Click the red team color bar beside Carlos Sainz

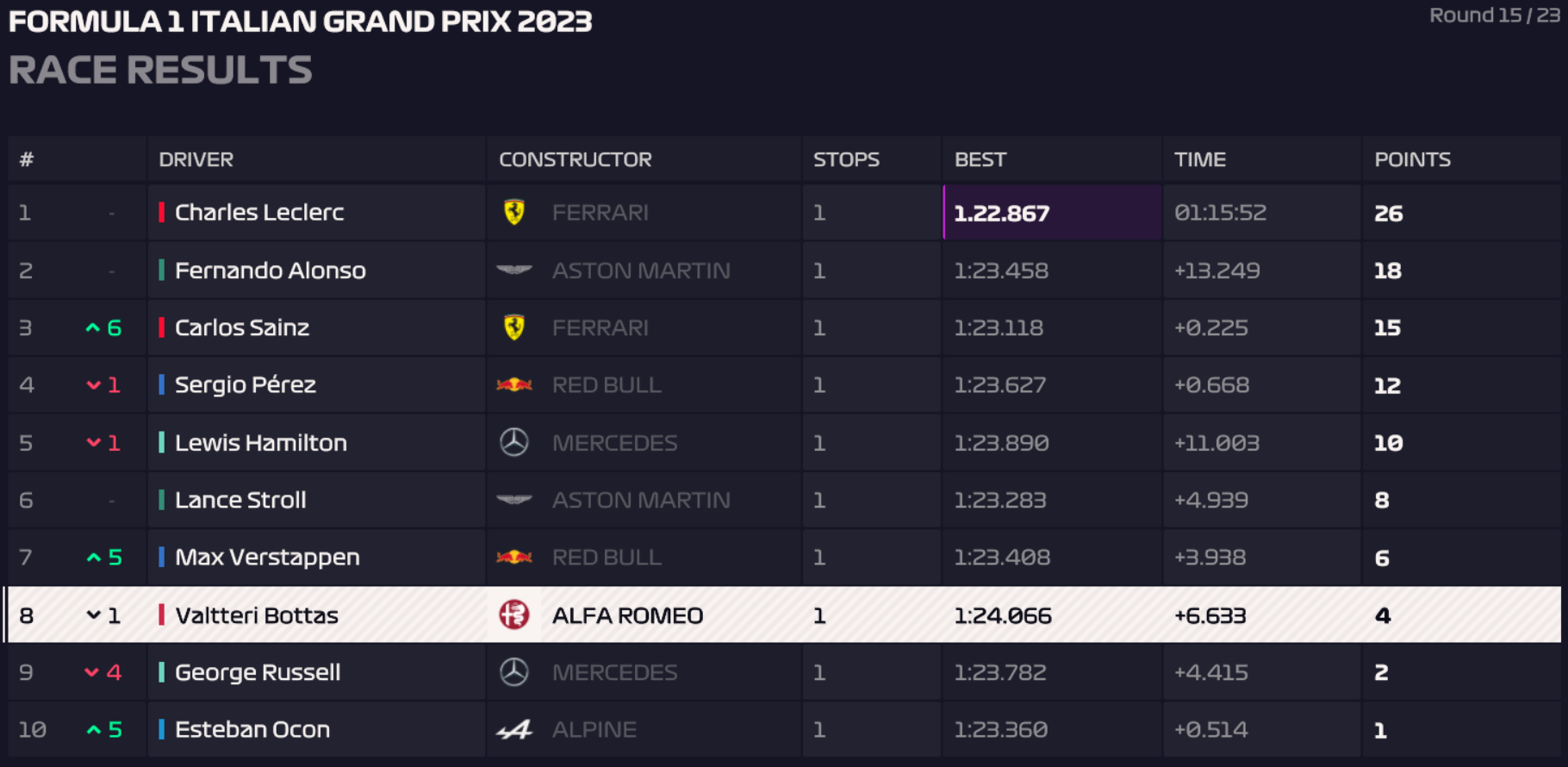[x=162, y=327]
